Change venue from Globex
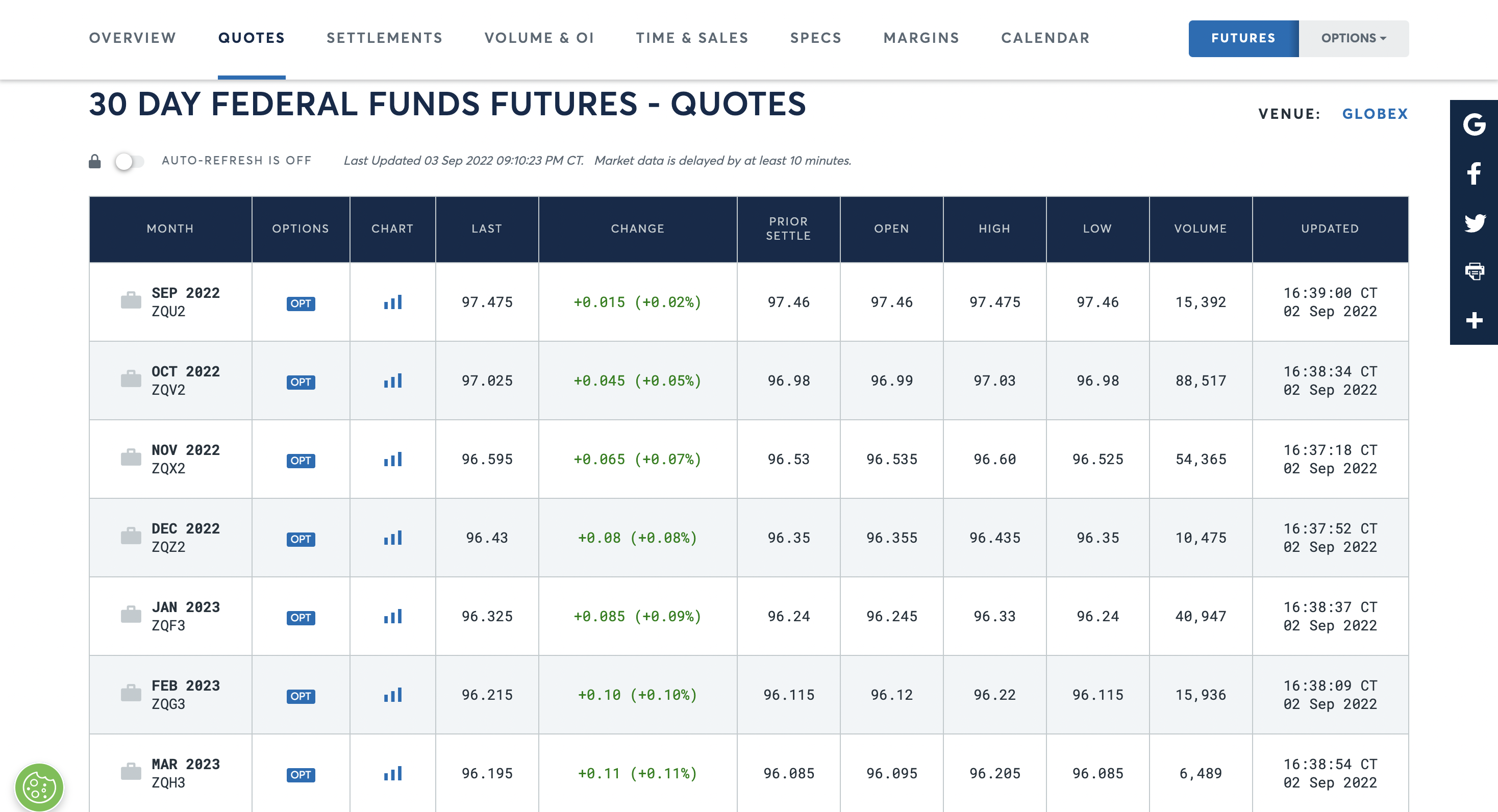Screen dimensions: 1498x812 (1375, 114)
